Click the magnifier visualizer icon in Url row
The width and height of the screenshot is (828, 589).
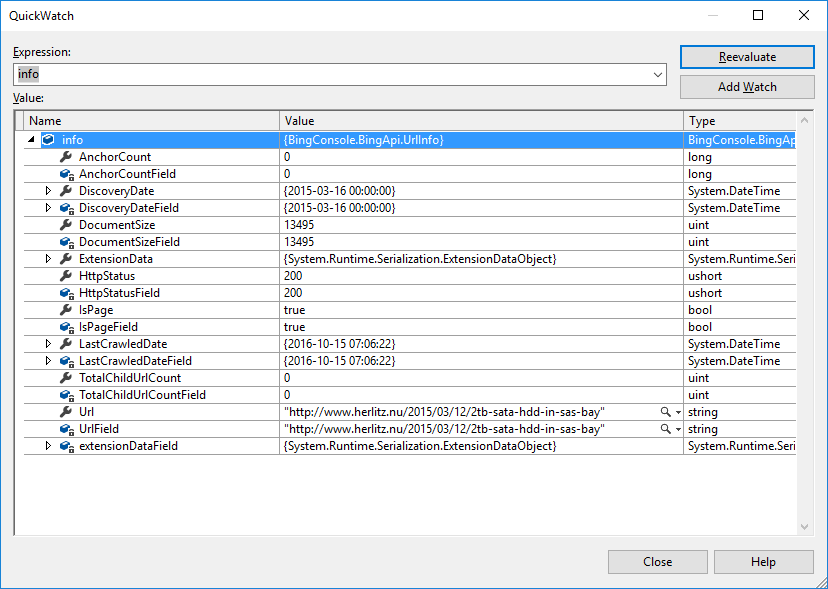click(x=665, y=412)
